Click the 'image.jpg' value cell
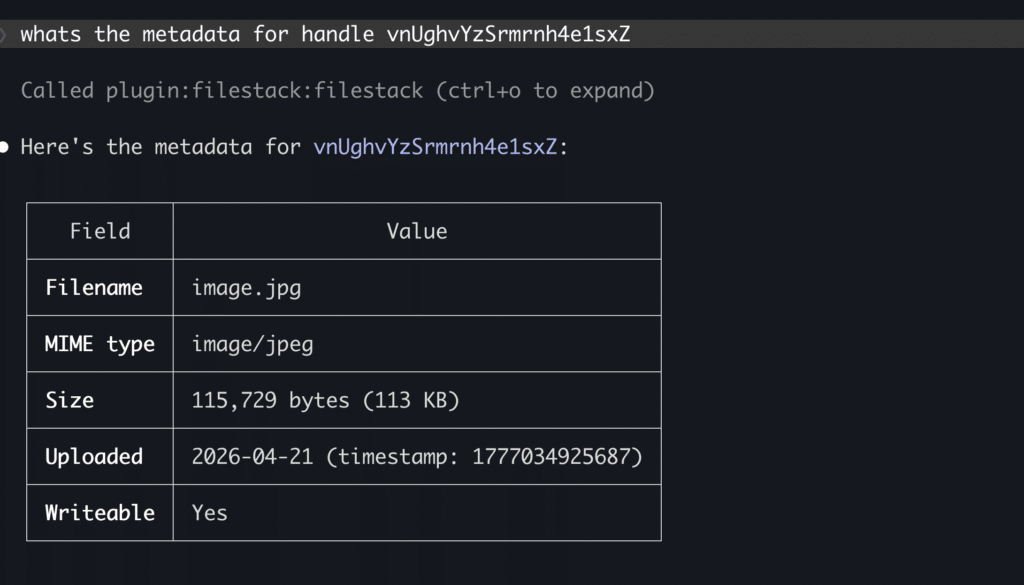This screenshot has width=1024, height=585. point(247,288)
